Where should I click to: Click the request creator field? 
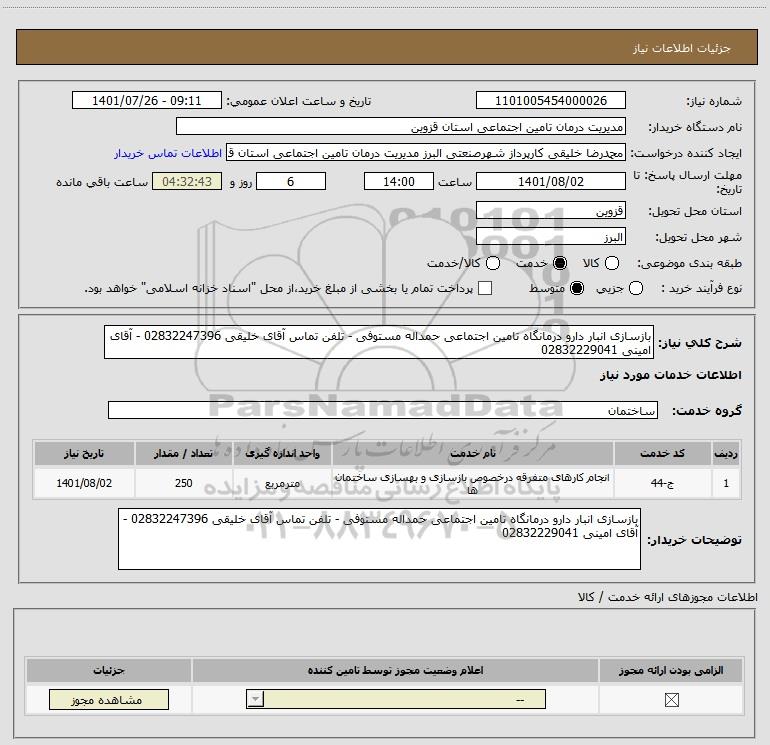(426, 153)
